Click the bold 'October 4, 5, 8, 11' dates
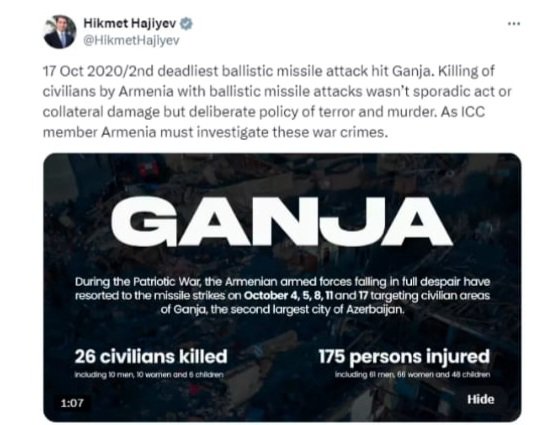 288,295
